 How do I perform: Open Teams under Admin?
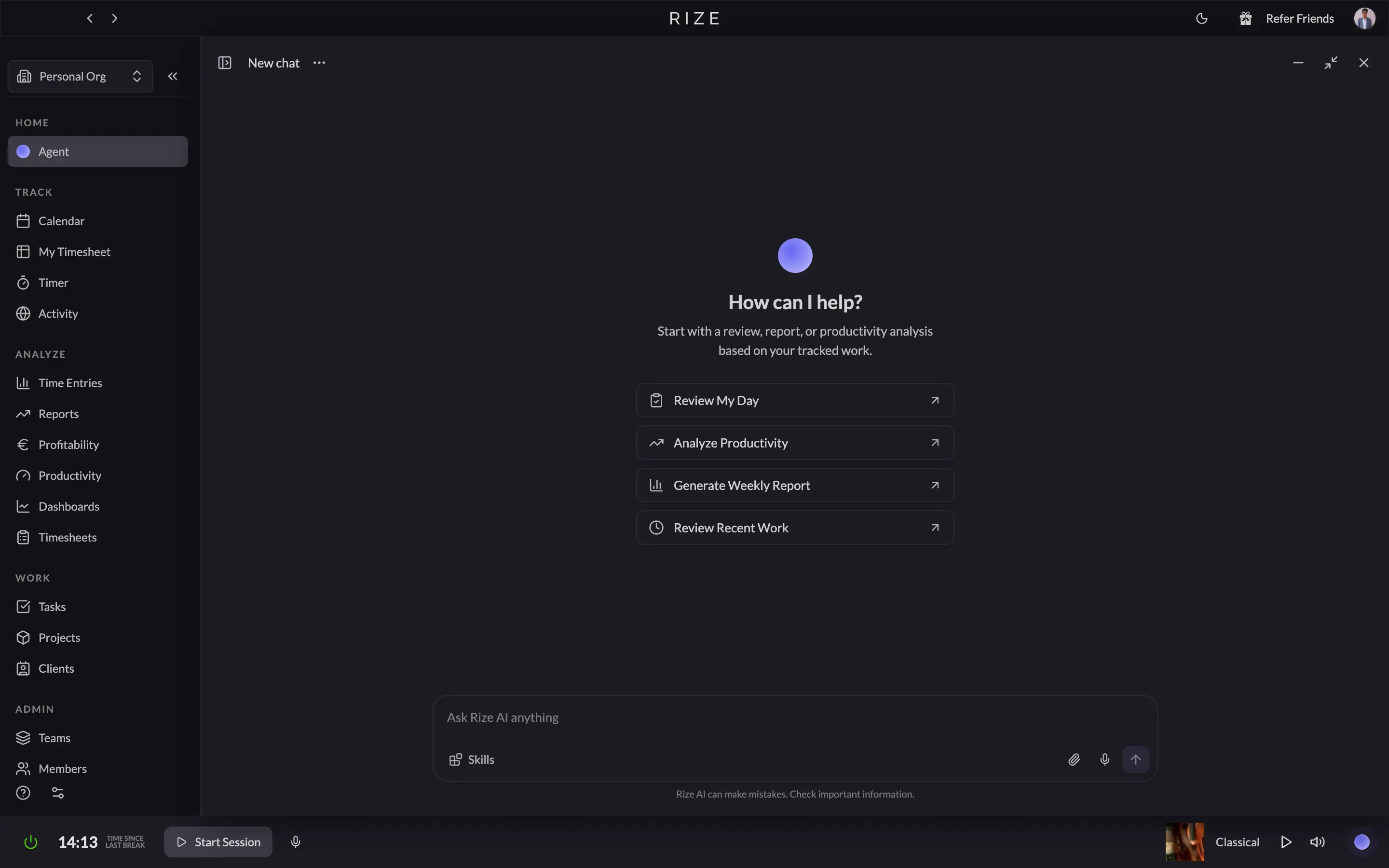click(97, 738)
